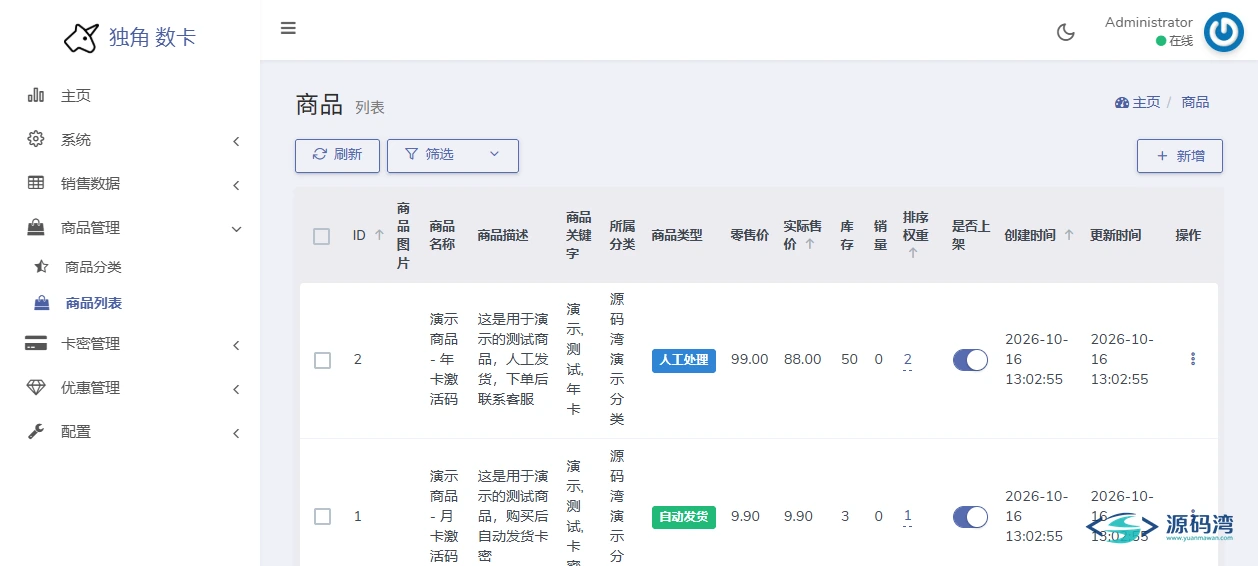The image size is (1258, 566).
Task: Expand the 配置 menu chevron
Action: tap(236, 433)
